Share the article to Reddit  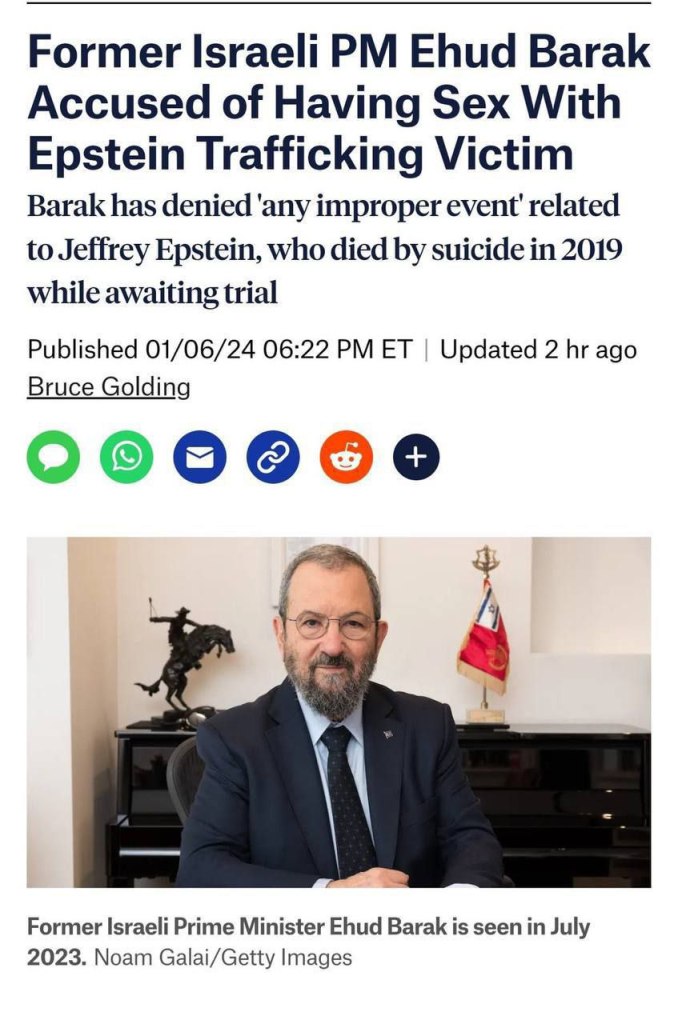click(x=345, y=457)
